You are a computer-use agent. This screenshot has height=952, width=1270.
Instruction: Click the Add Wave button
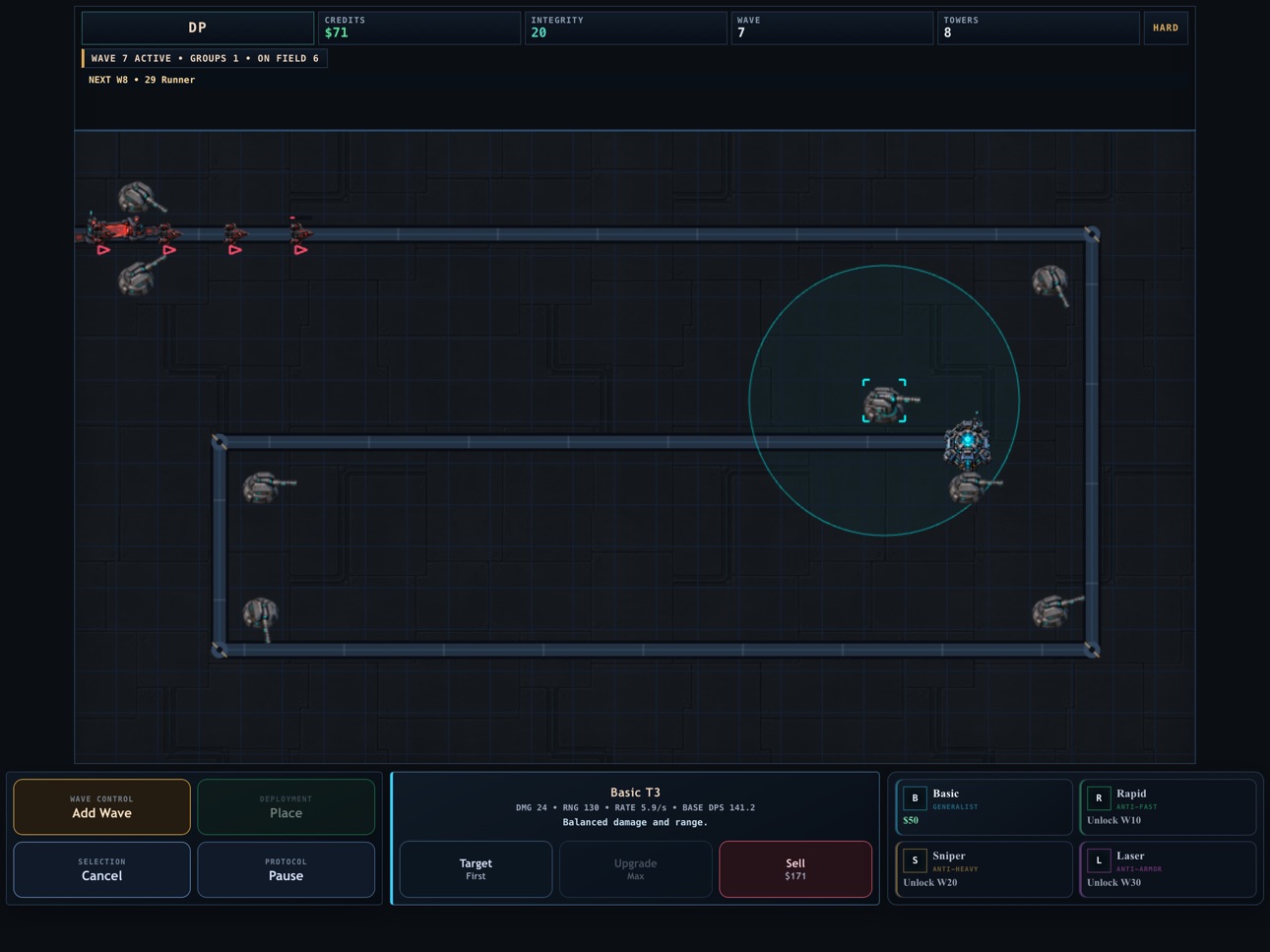[x=101, y=806]
